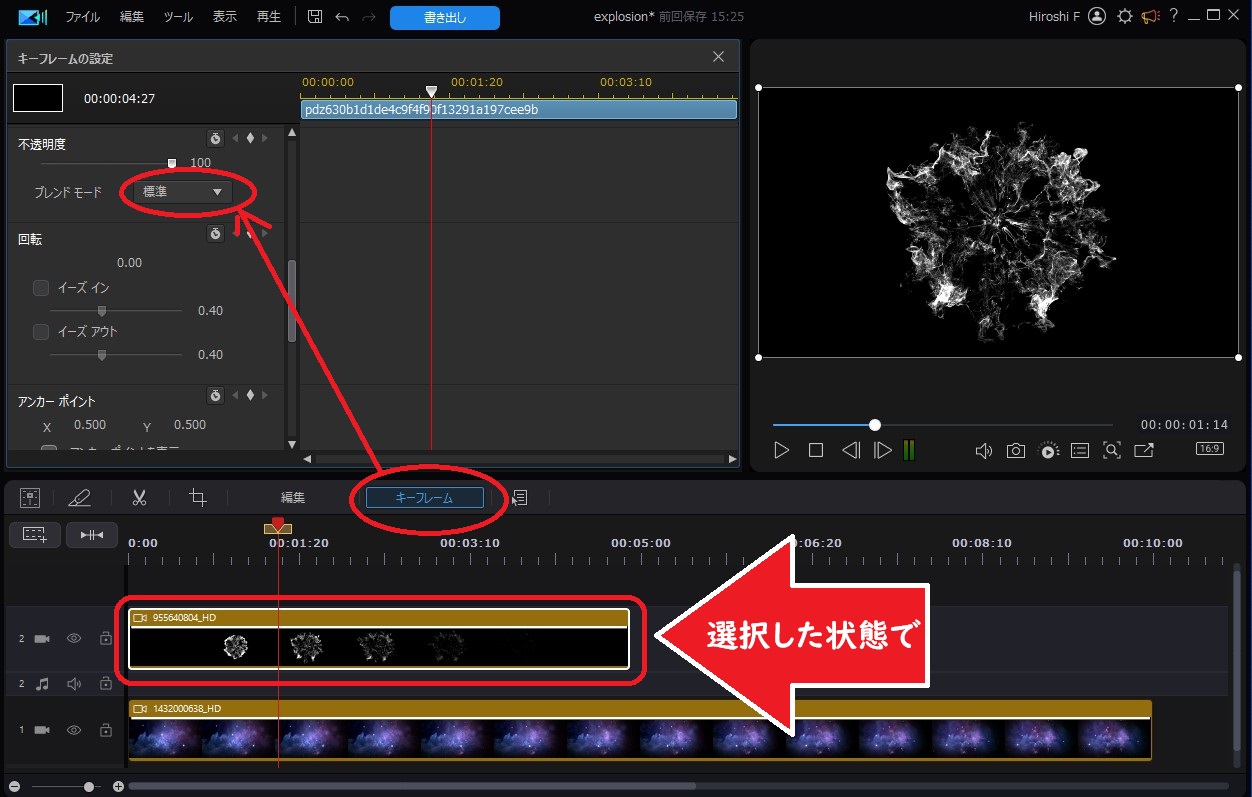Adjust the preview volume speaker icon
The height and width of the screenshot is (797, 1252).
(x=984, y=451)
